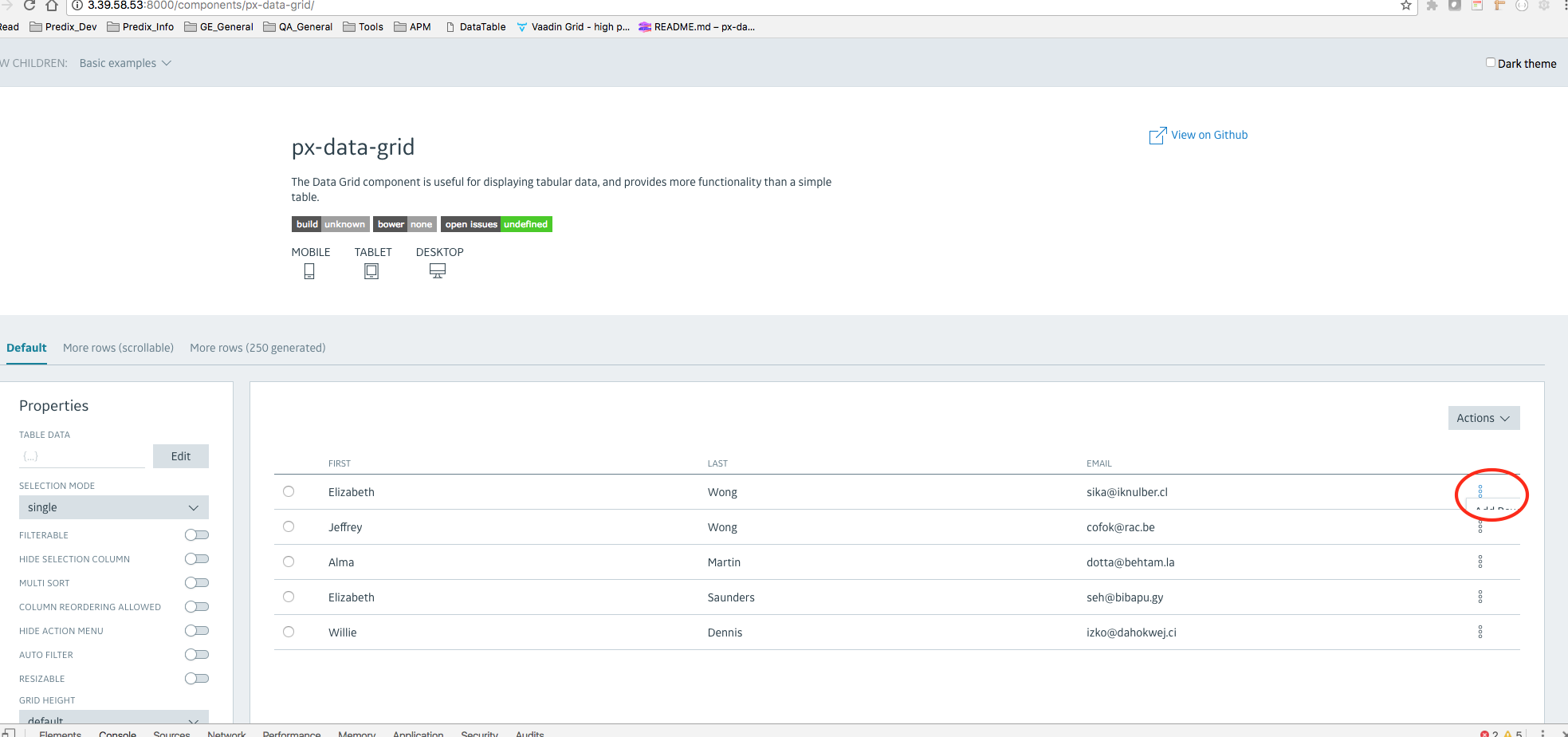Select the radio button for Alma Martin

tap(289, 562)
